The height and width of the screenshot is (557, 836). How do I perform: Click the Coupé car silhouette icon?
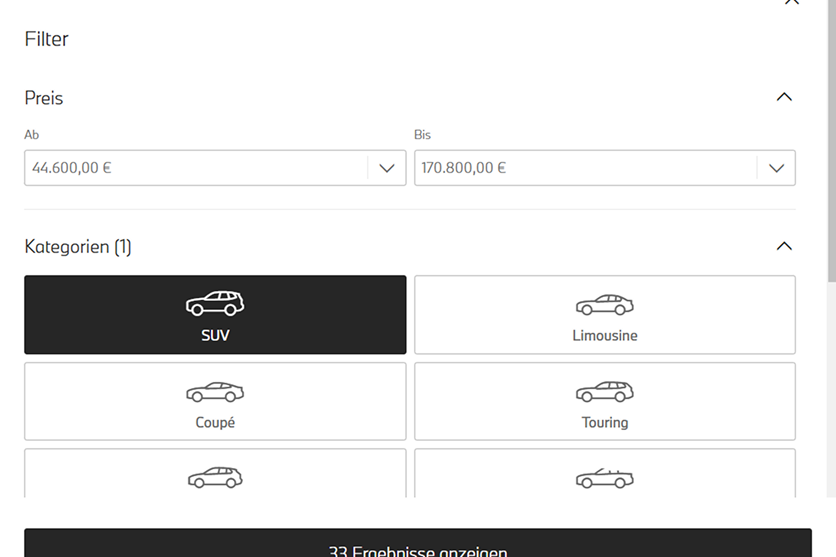(215, 391)
